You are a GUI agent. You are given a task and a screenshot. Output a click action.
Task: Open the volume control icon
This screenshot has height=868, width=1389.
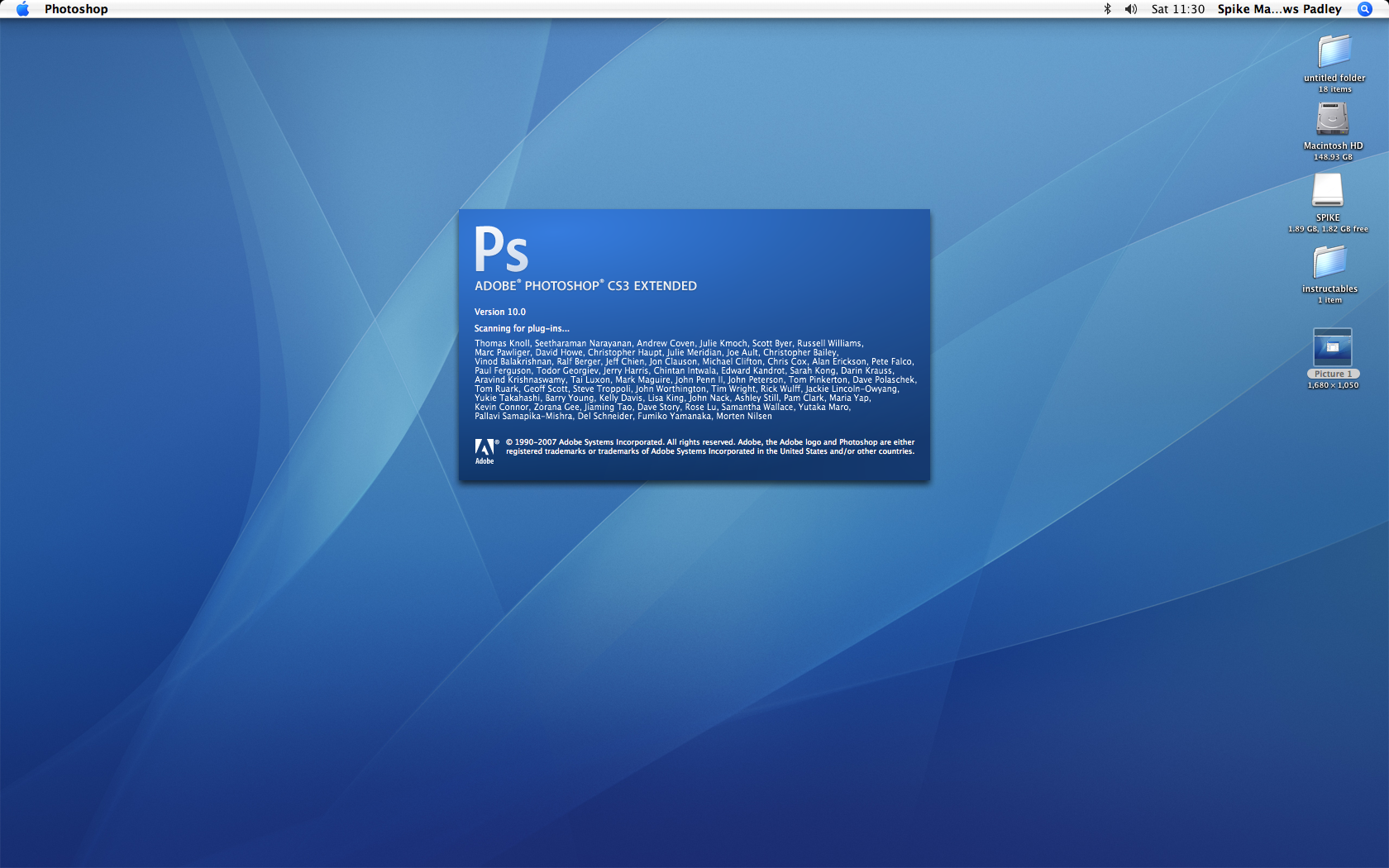pos(1131,9)
